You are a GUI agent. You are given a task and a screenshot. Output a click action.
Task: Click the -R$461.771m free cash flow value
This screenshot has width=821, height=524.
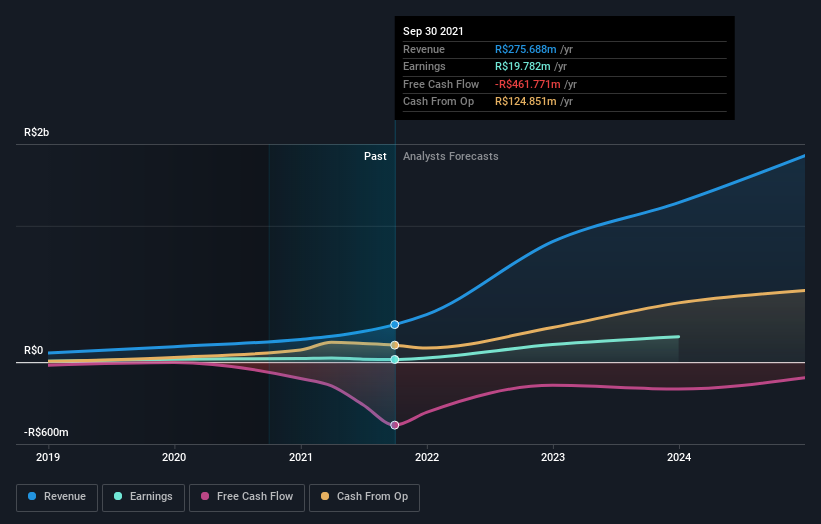pyautogui.click(x=528, y=84)
